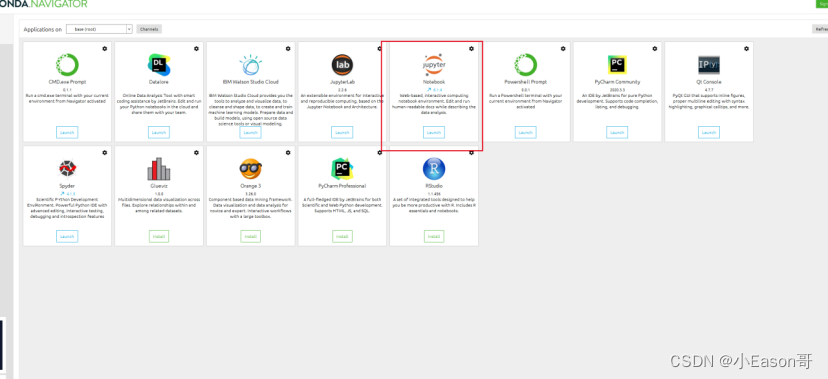Image resolution: width=828 pixels, height=379 pixels.
Task: Click the CMD.exe Prompt green ring logo
Action: pos(67,64)
